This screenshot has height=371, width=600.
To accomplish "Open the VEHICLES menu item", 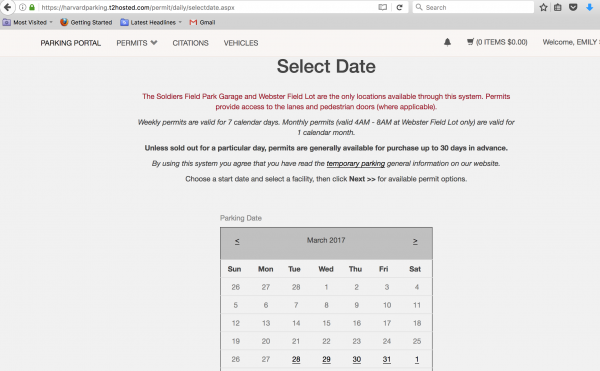I will (x=241, y=43).
